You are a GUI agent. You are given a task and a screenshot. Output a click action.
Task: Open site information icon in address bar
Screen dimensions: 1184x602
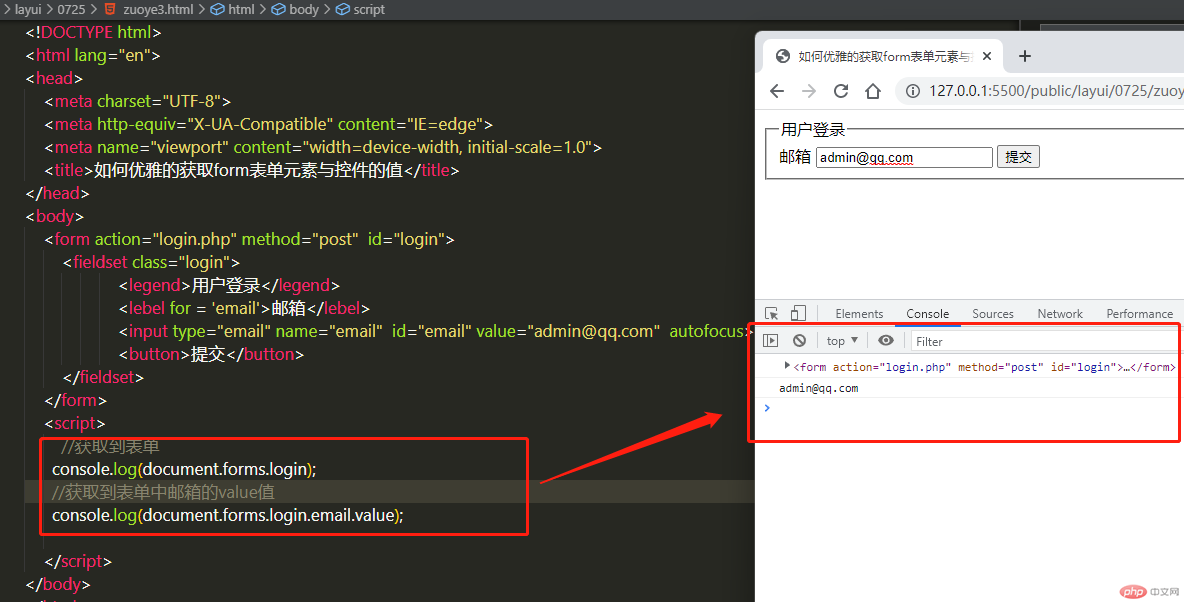(912, 91)
